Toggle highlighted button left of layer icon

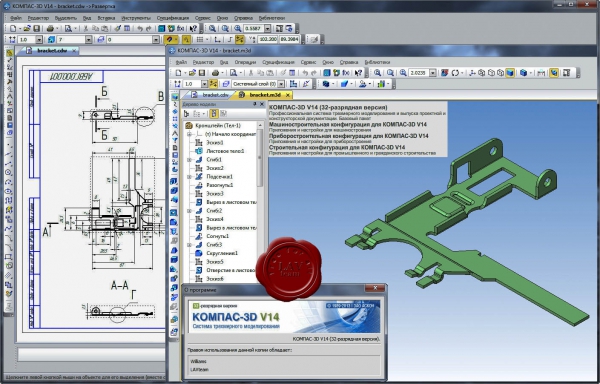coord(214,84)
